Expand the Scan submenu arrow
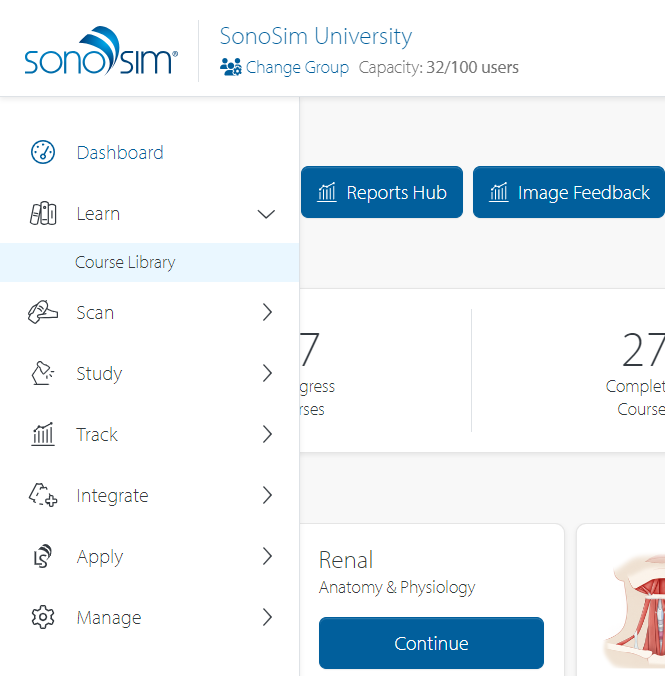665x676 pixels. [x=267, y=313]
